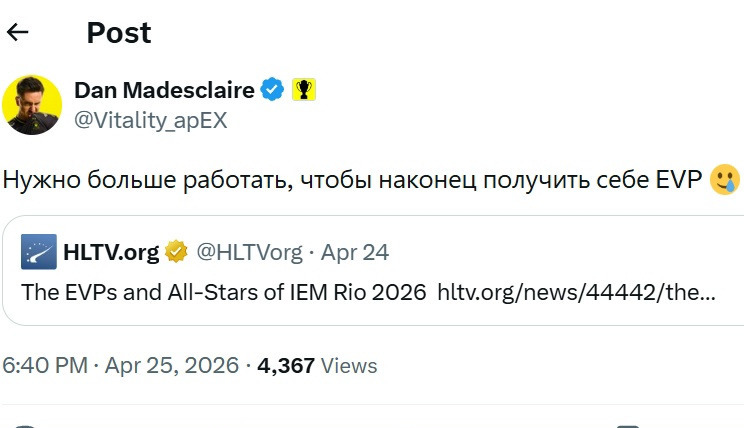This screenshot has width=744, height=428.
Task: Click the gold verified badge beside HLTV.org
Action: coord(177,252)
